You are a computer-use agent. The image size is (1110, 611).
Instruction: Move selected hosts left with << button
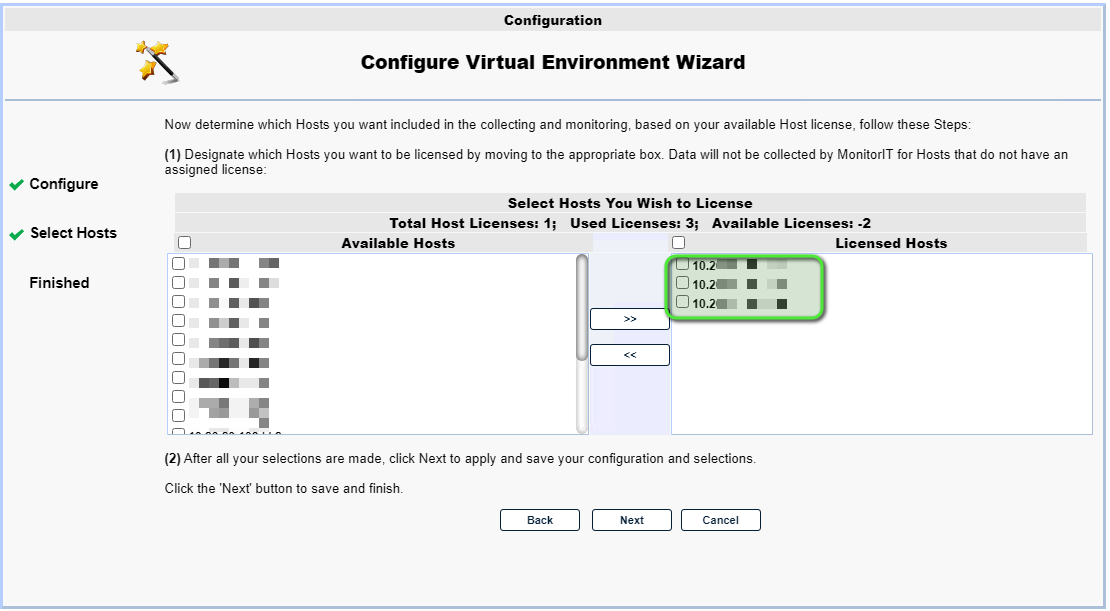(630, 355)
